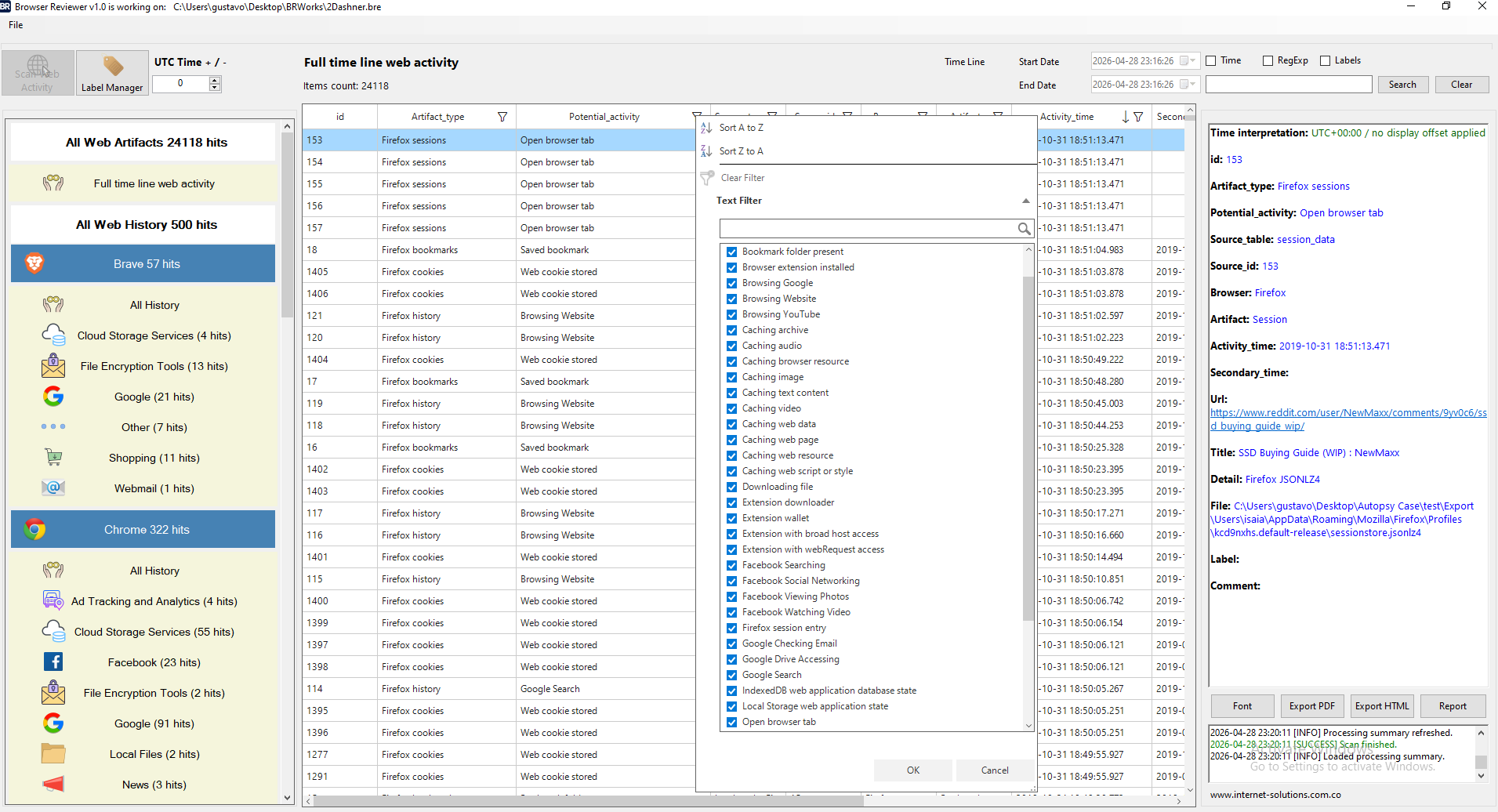Decrease the UTC Time offset value
This screenshot has width=1498, height=812.
pyautogui.click(x=215, y=88)
